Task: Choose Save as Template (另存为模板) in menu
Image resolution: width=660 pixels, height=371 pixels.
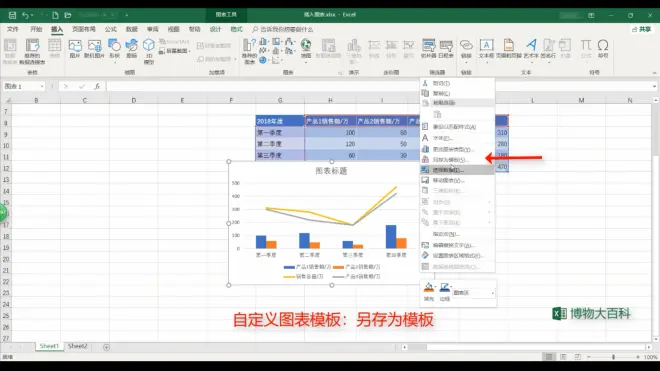Action: (x=457, y=160)
